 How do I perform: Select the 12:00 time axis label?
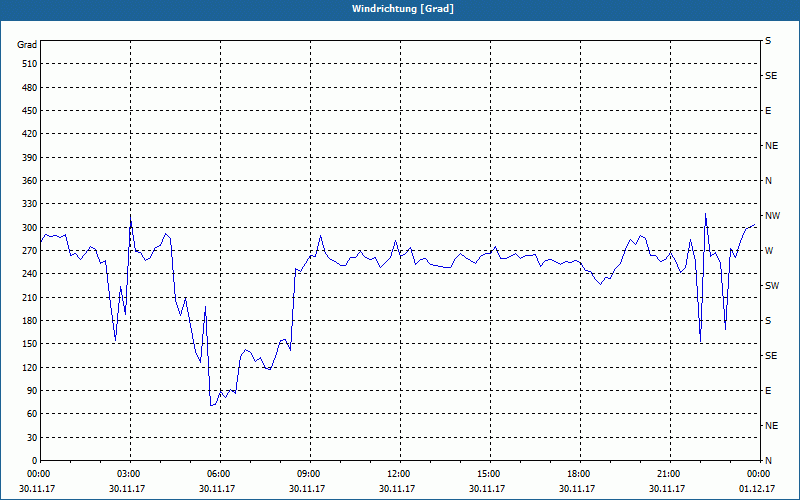pyautogui.click(x=400, y=473)
